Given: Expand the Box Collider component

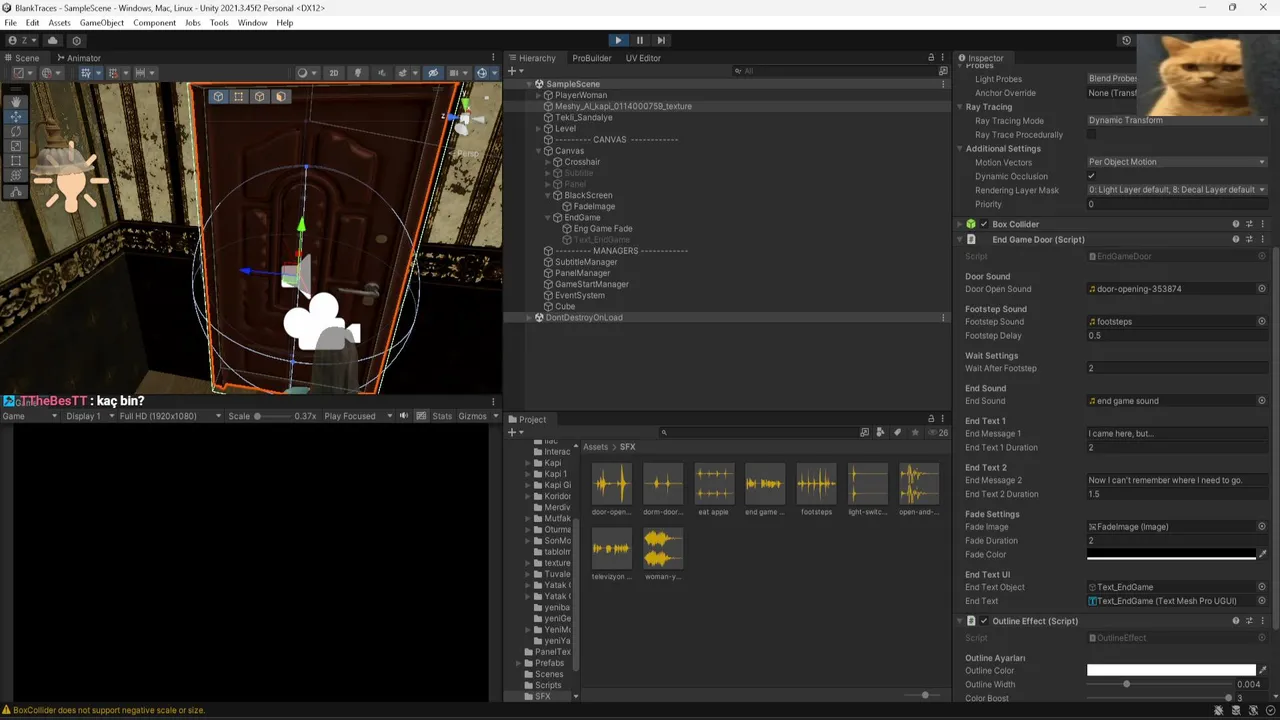Looking at the screenshot, I should point(960,225).
